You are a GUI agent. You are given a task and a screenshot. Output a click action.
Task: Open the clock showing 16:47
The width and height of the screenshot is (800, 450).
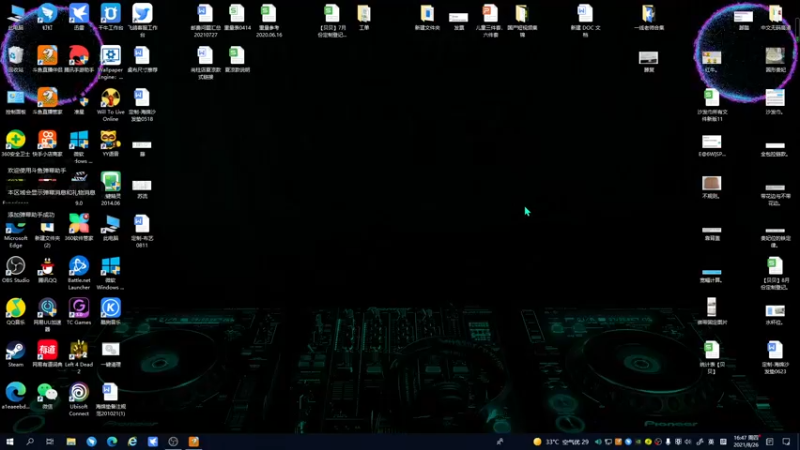(x=746, y=442)
